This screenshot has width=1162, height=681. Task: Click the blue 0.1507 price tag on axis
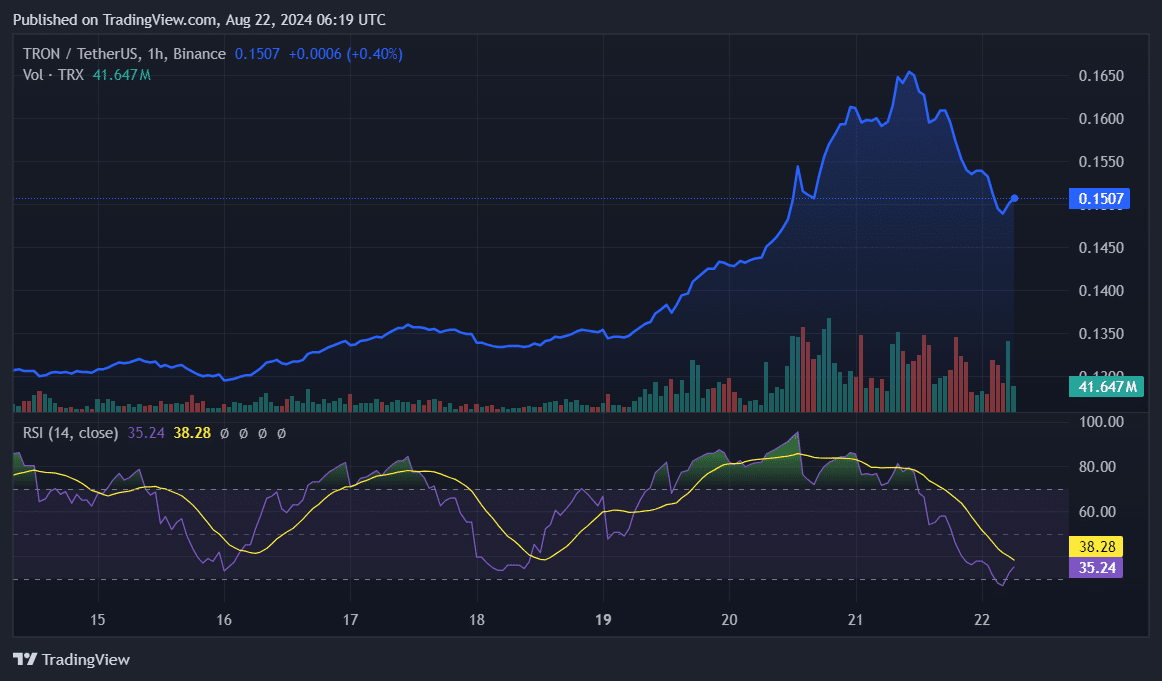coord(1099,198)
